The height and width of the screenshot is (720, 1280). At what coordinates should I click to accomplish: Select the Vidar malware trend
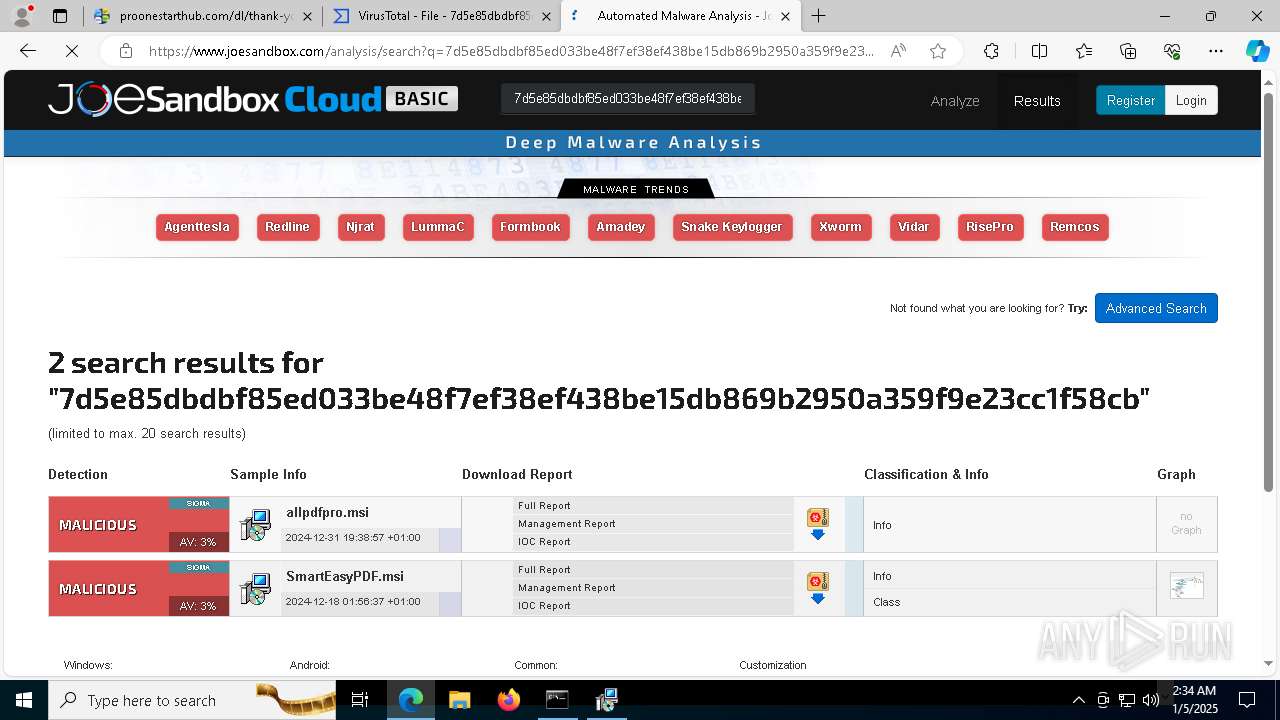pyautogui.click(x=914, y=227)
